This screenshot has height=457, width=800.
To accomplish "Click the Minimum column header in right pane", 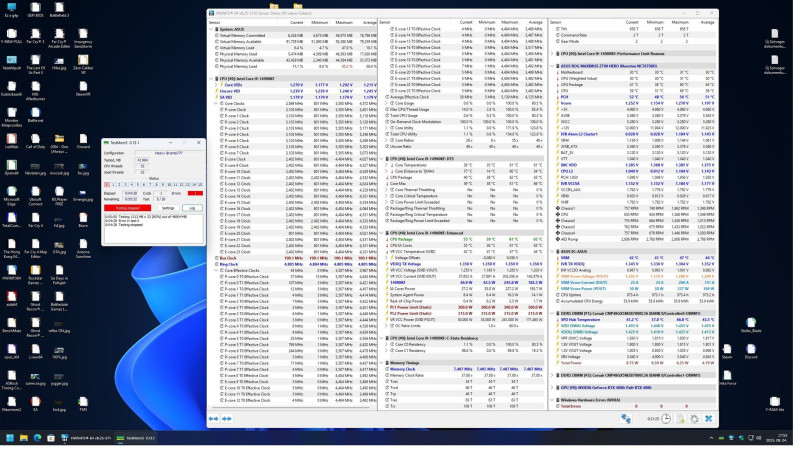I will [654, 22].
